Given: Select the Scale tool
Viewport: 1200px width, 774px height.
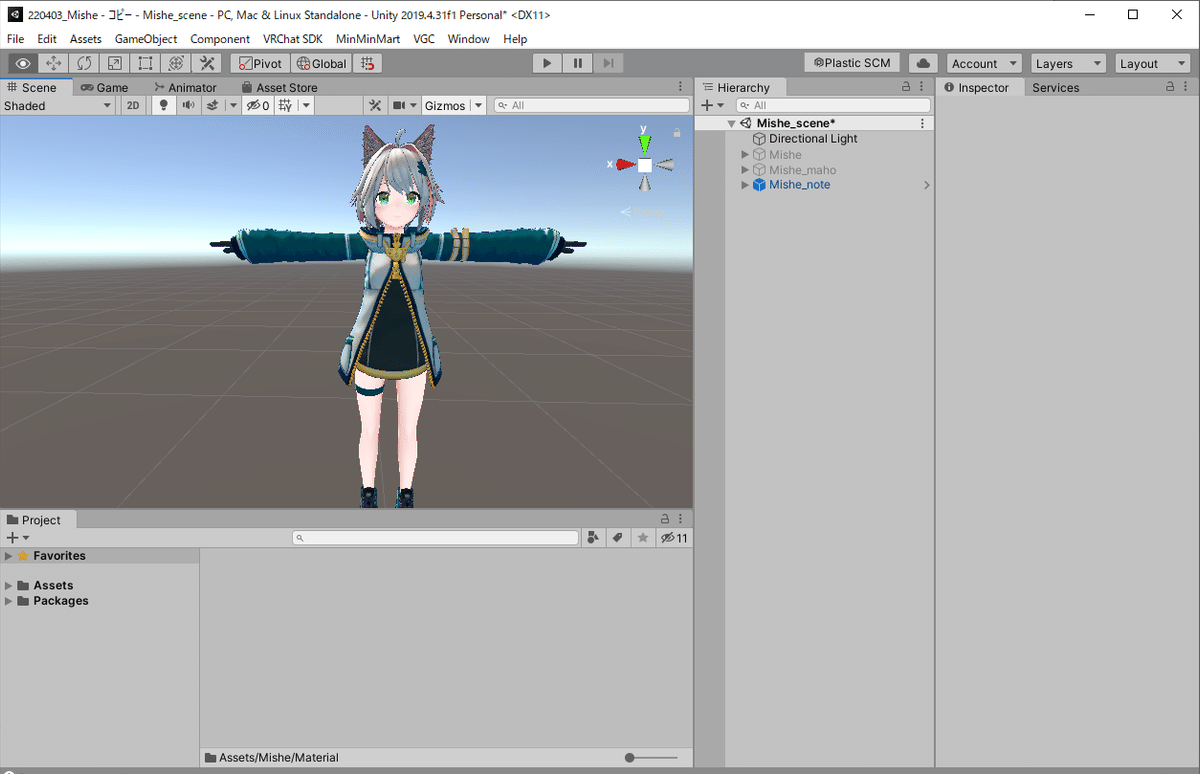Looking at the screenshot, I should coord(115,63).
